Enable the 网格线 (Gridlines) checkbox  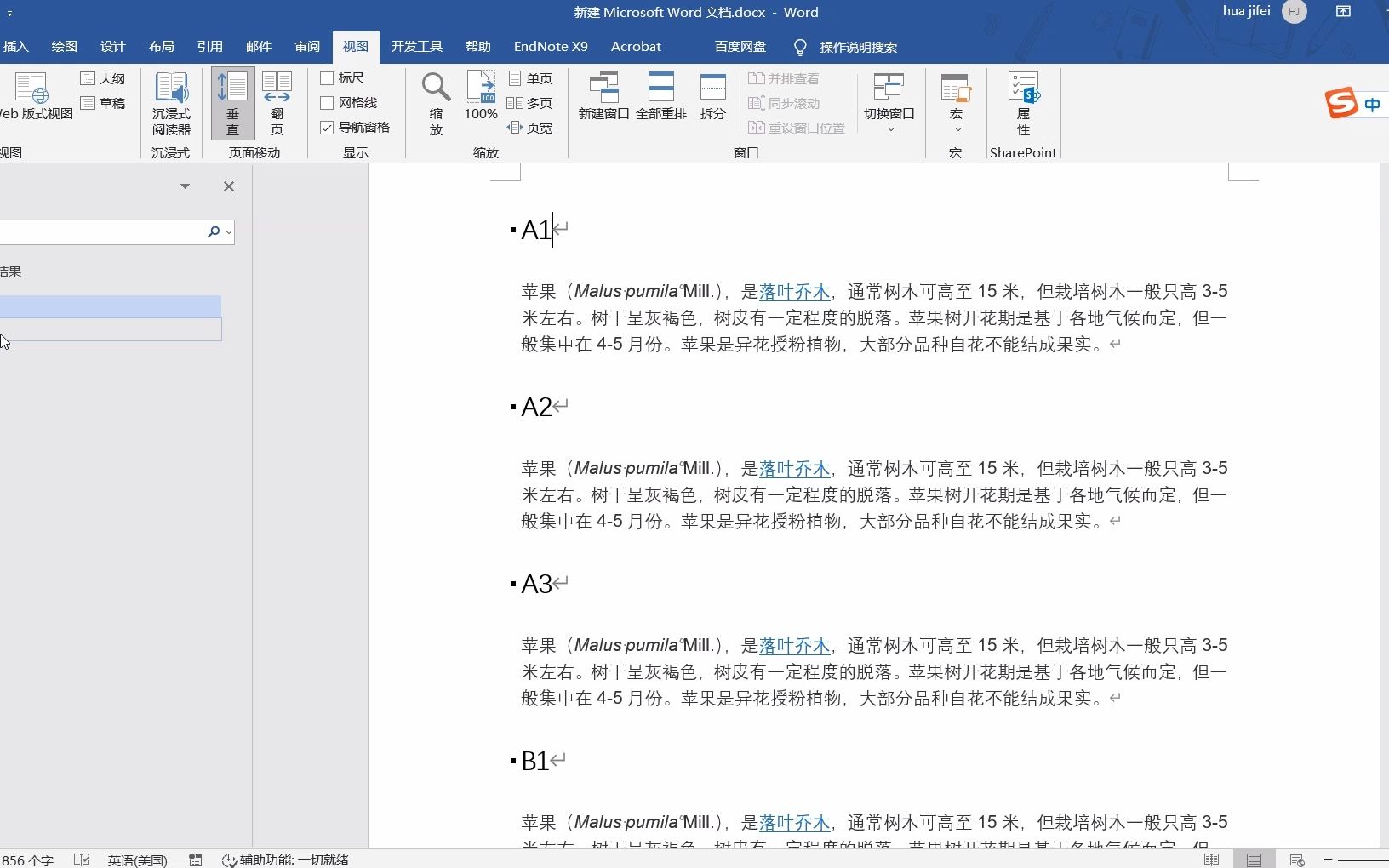pos(326,102)
